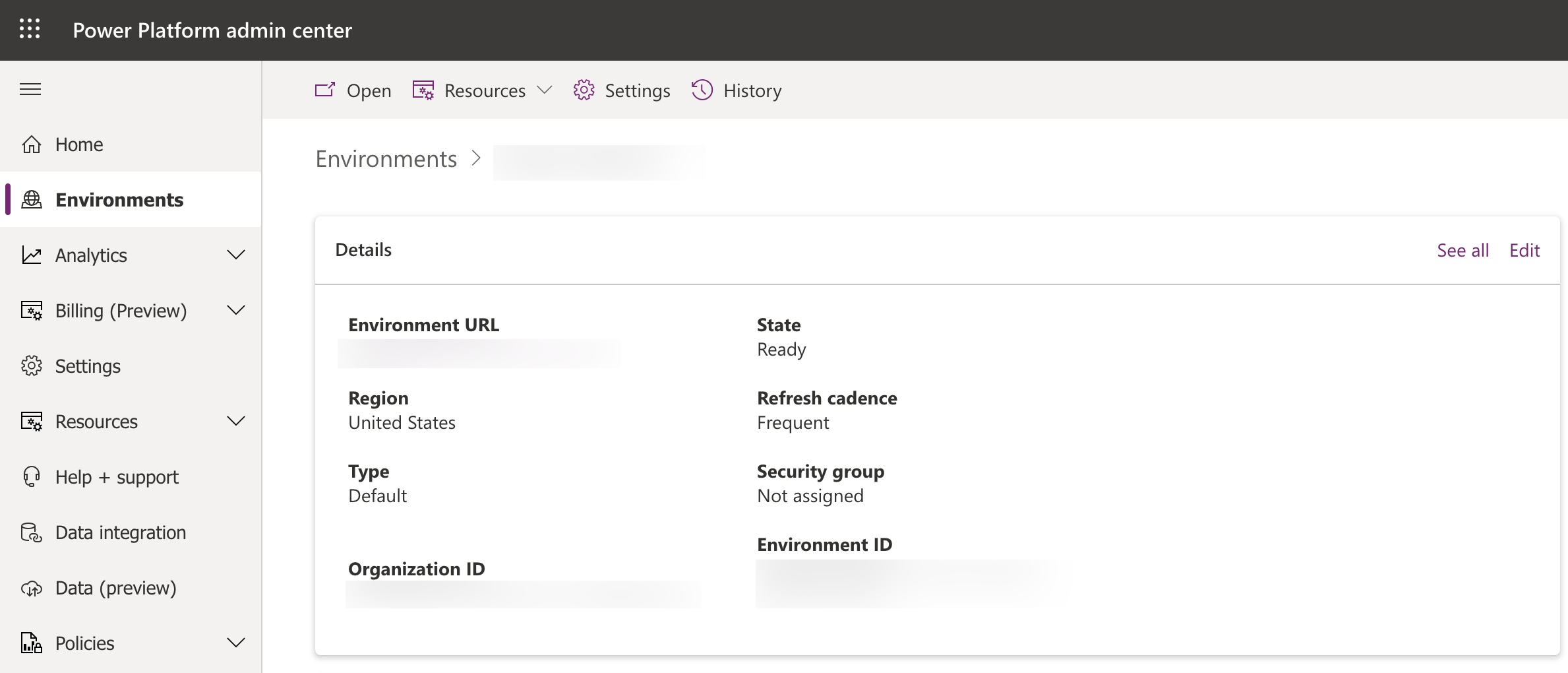Viewport: 1568px width, 673px height.
Task: Click the Home house icon
Action: [x=32, y=144]
